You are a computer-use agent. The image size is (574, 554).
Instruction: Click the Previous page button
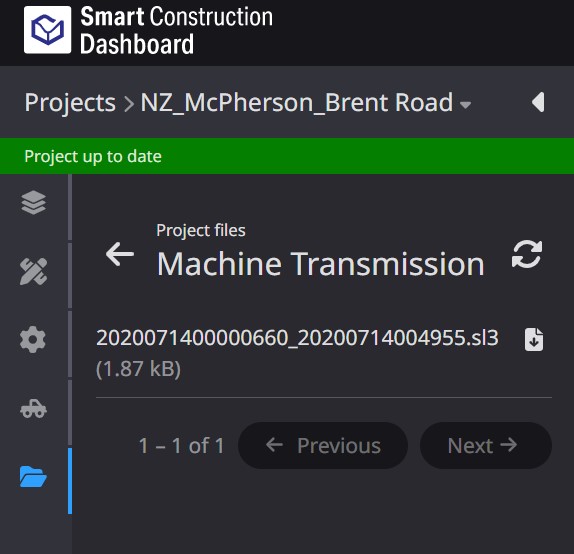323,446
